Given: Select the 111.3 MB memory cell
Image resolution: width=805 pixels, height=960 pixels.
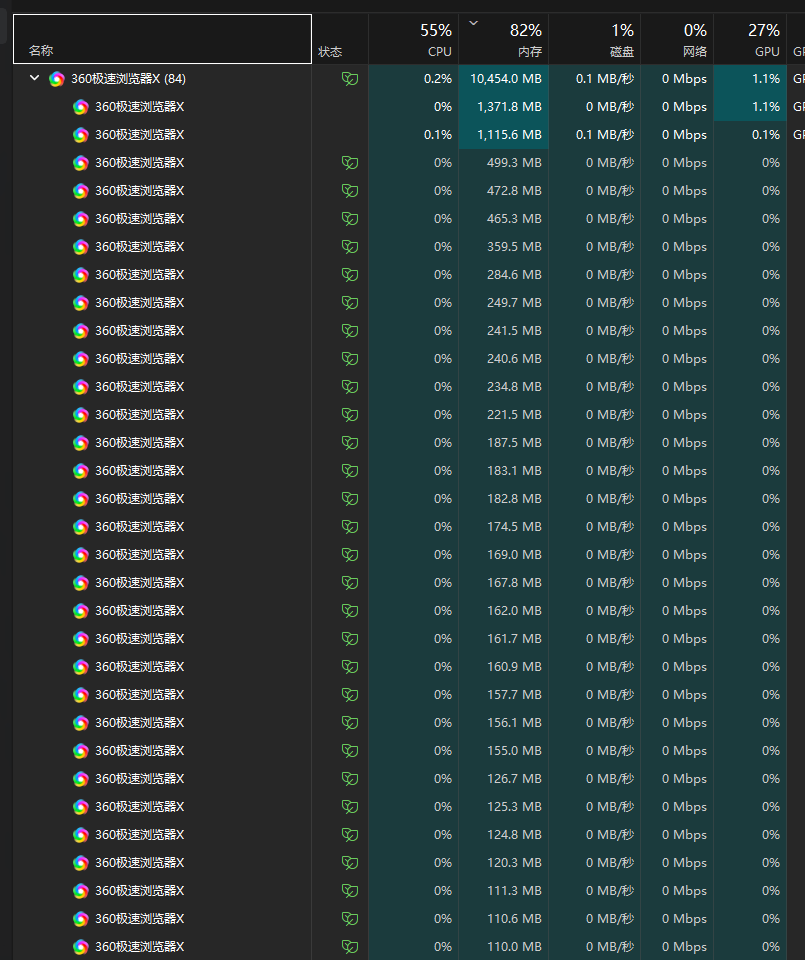Looking at the screenshot, I should pos(503,891).
